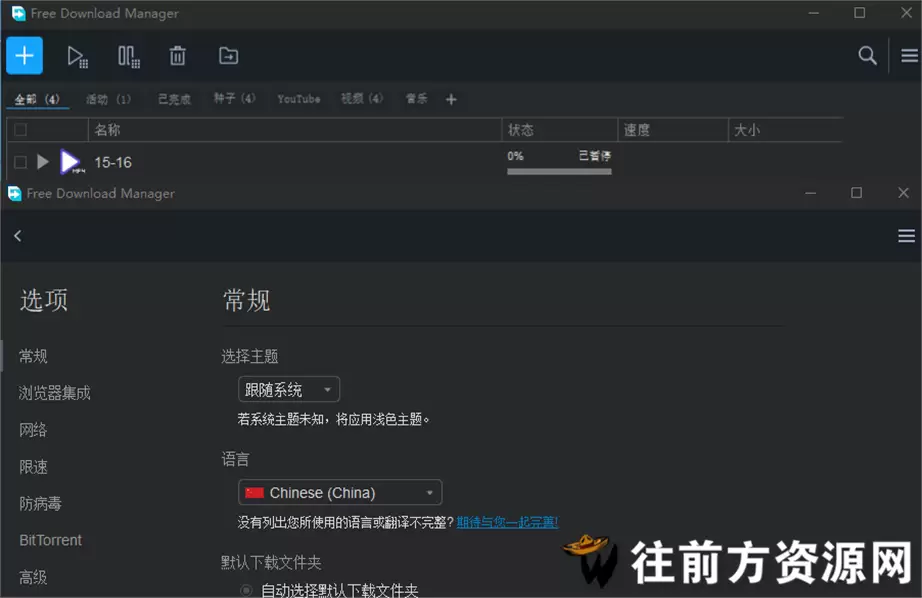
Task: Add a new tag with plus icon
Action: [451, 99]
